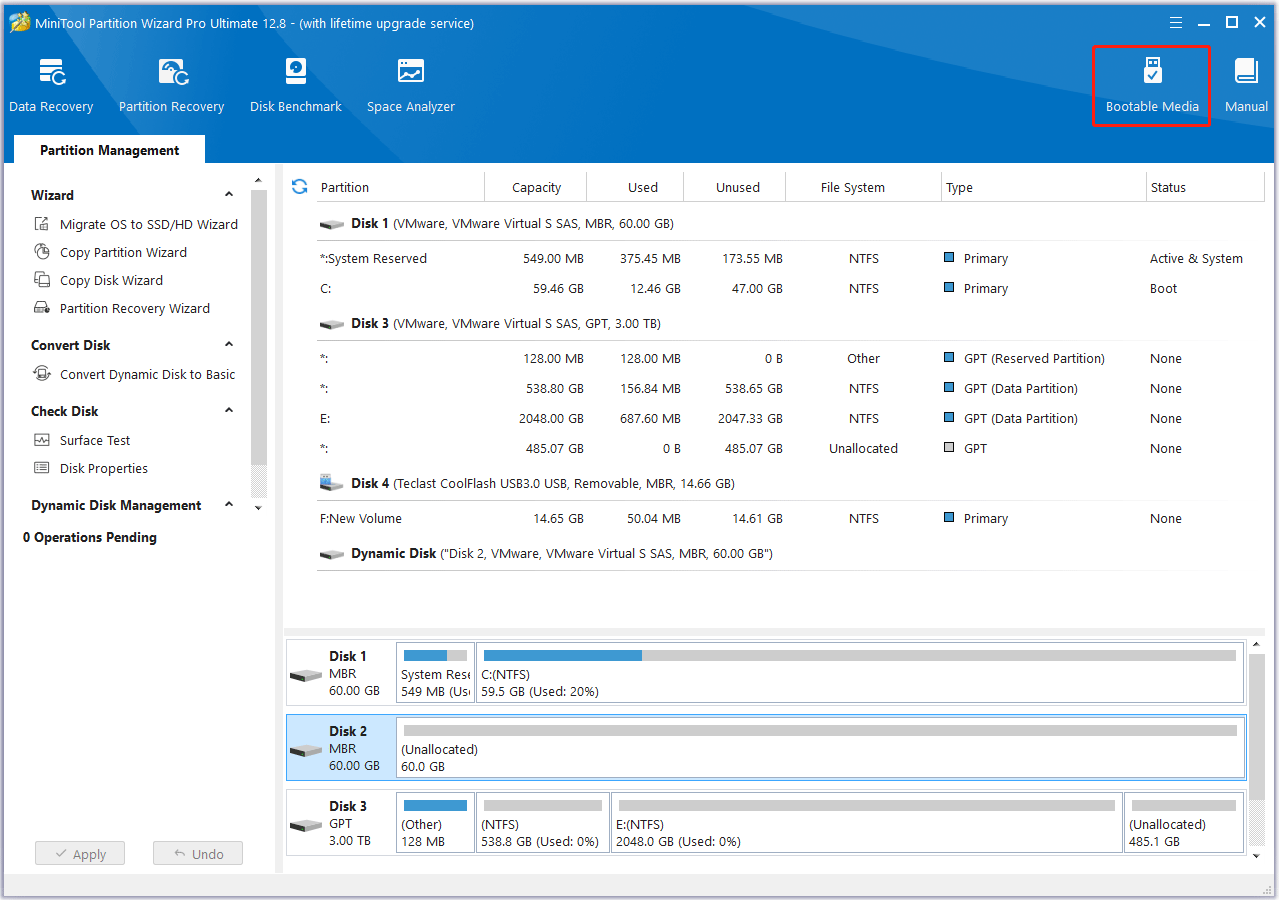
Task: Open the Manual
Action: (x=1246, y=86)
